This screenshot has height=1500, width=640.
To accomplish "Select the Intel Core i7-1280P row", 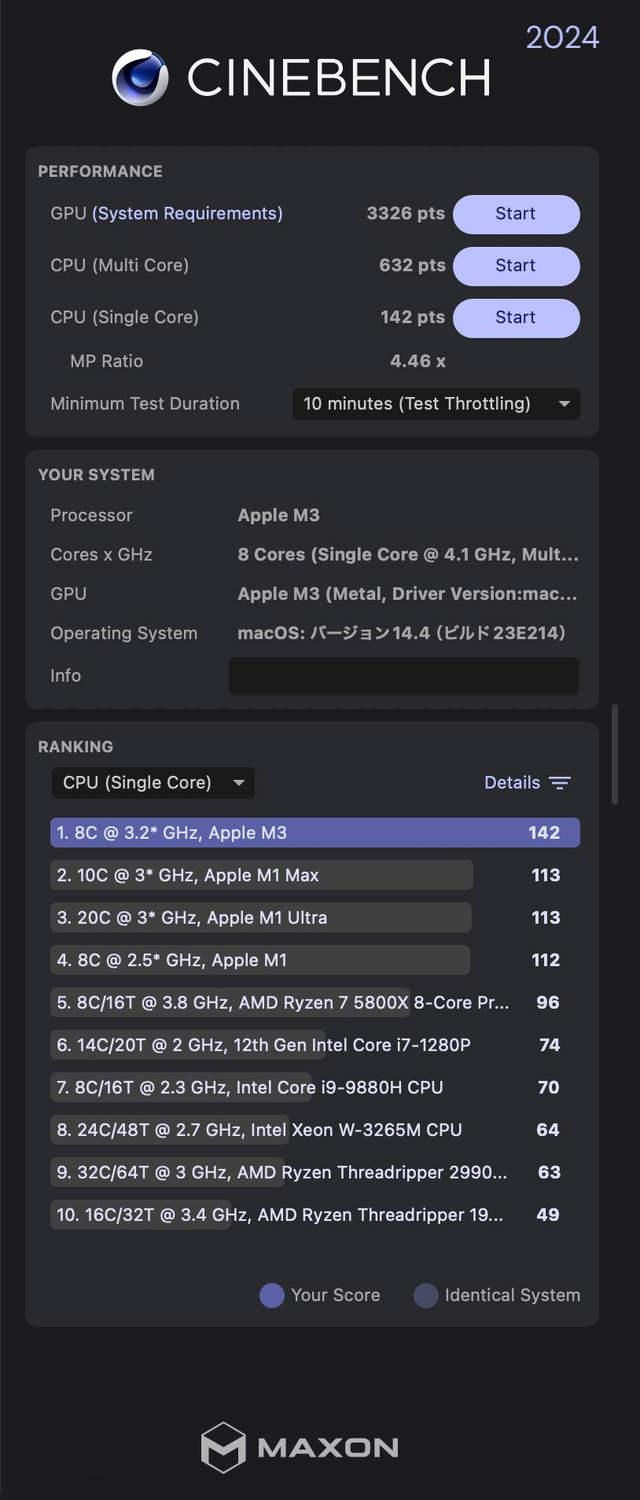I will (x=315, y=1045).
